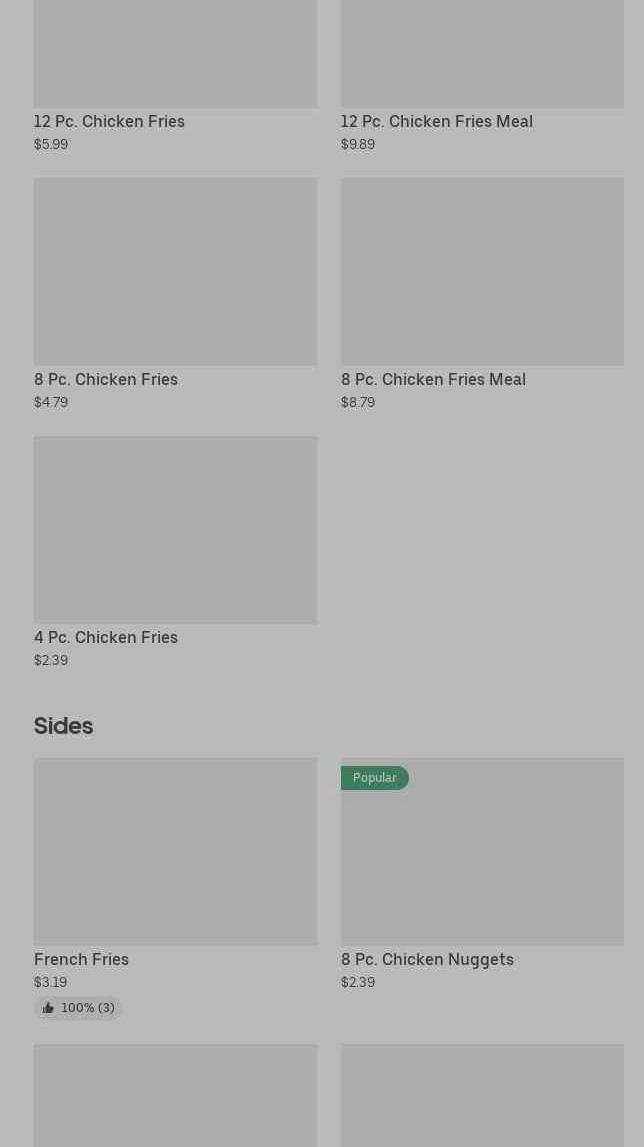The height and width of the screenshot is (1147, 644).
Task: Select the 8 Pc. Chicken Fries Meal name
Action: (433, 379)
